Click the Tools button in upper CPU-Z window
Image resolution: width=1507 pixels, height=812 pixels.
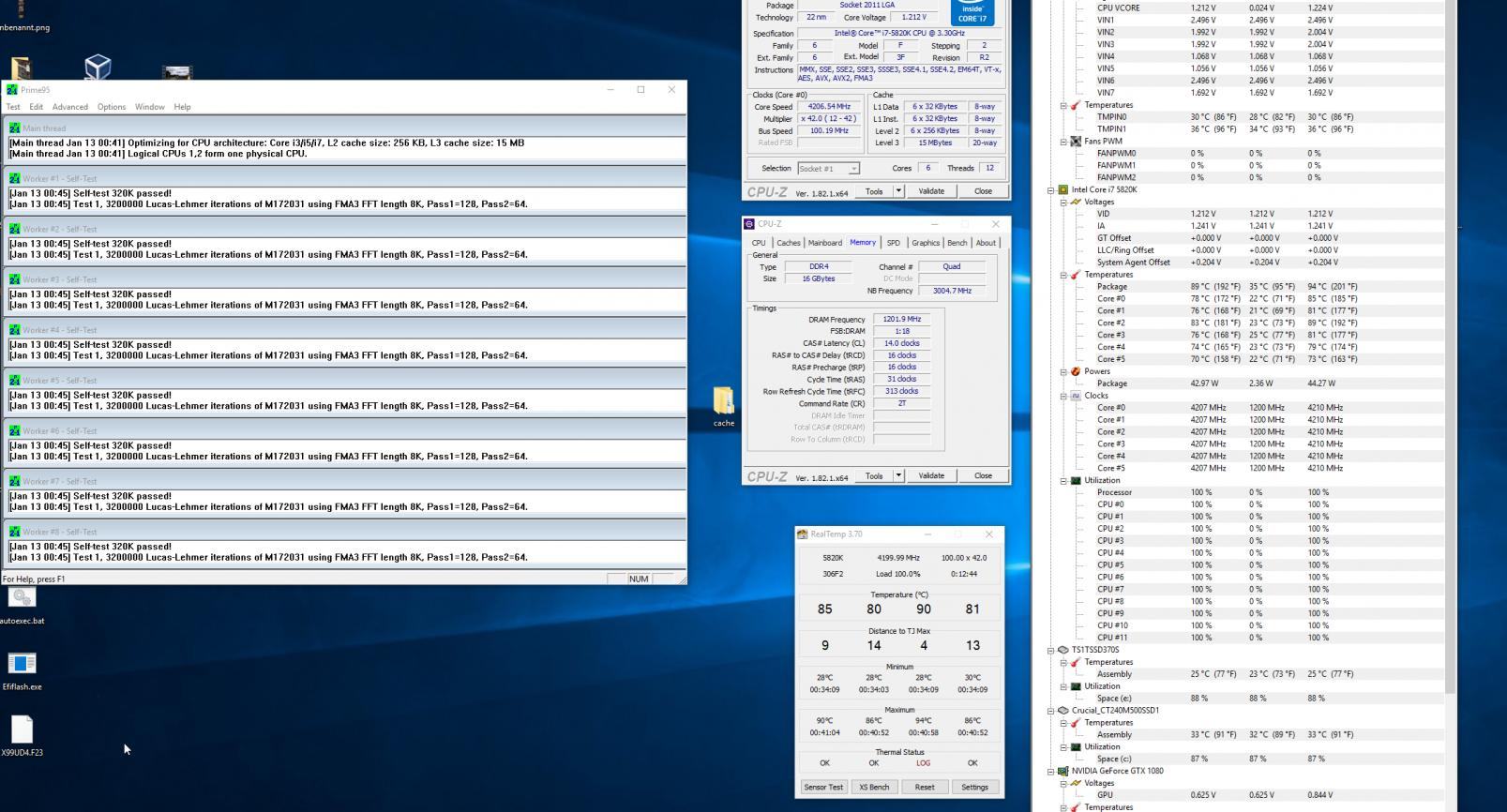[874, 191]
